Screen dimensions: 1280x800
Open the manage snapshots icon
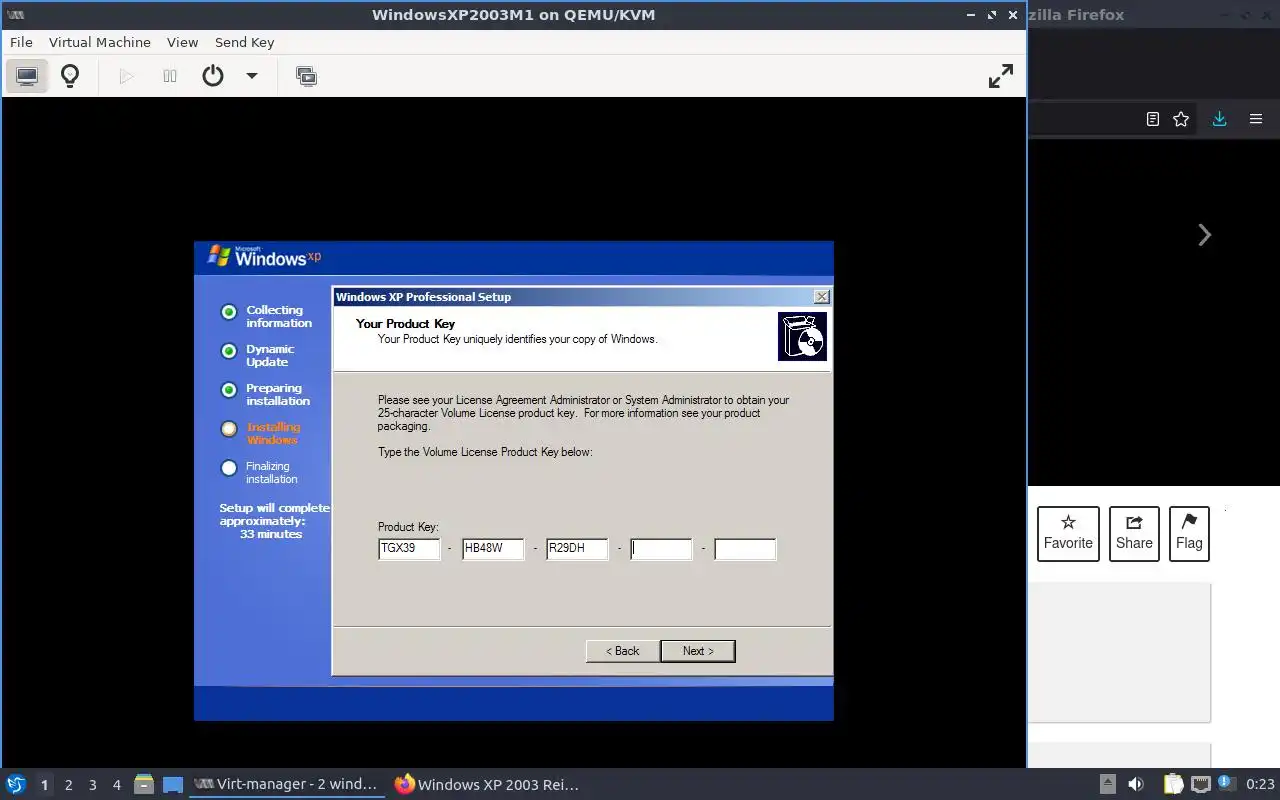coord(307,76)
